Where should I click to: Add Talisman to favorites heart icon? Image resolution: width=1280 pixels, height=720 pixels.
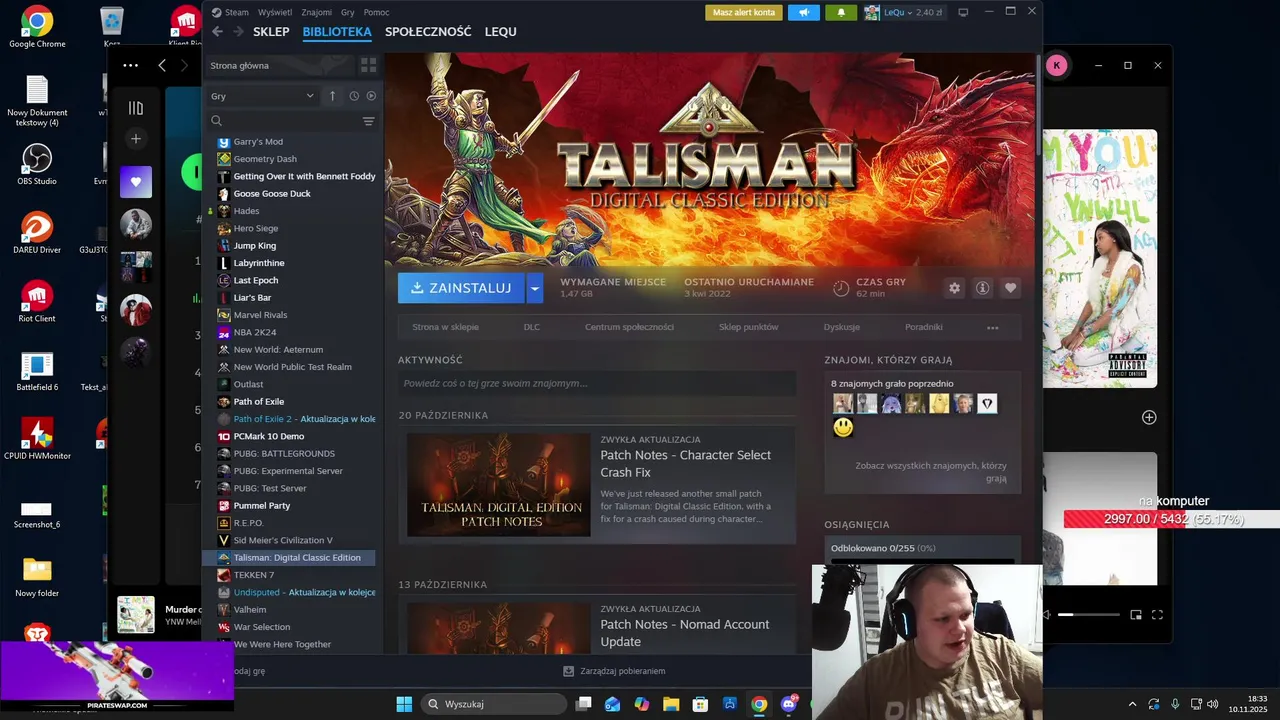tap(1010, 288)
